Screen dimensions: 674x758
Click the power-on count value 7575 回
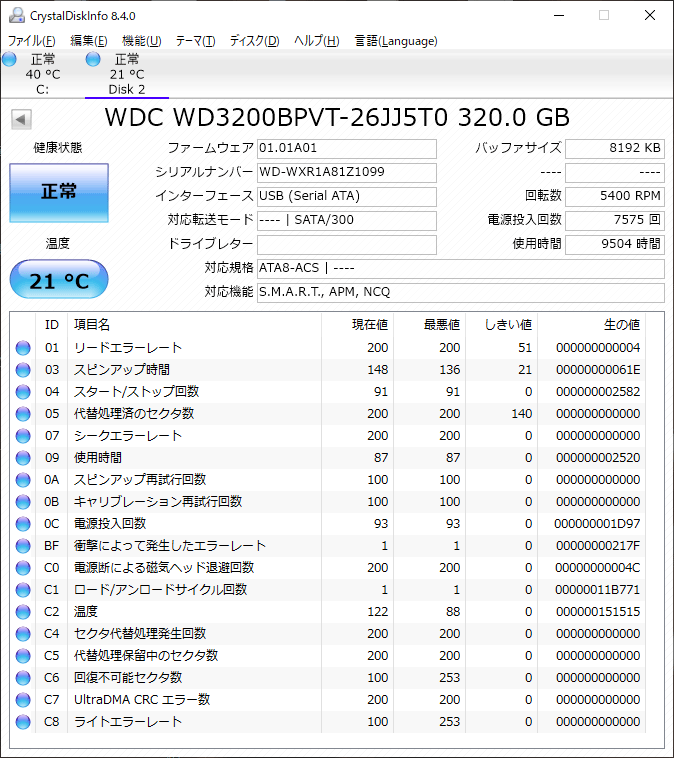coord(615,220)
